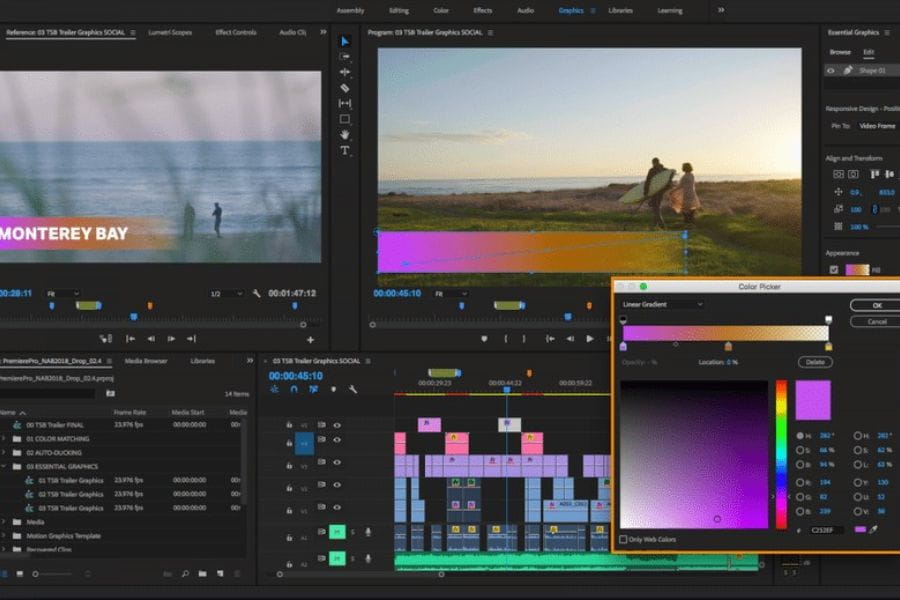Open the Linear Gradient type dropdown
Image resolution: width=900 pixels, height=600 pixels.
662,304
